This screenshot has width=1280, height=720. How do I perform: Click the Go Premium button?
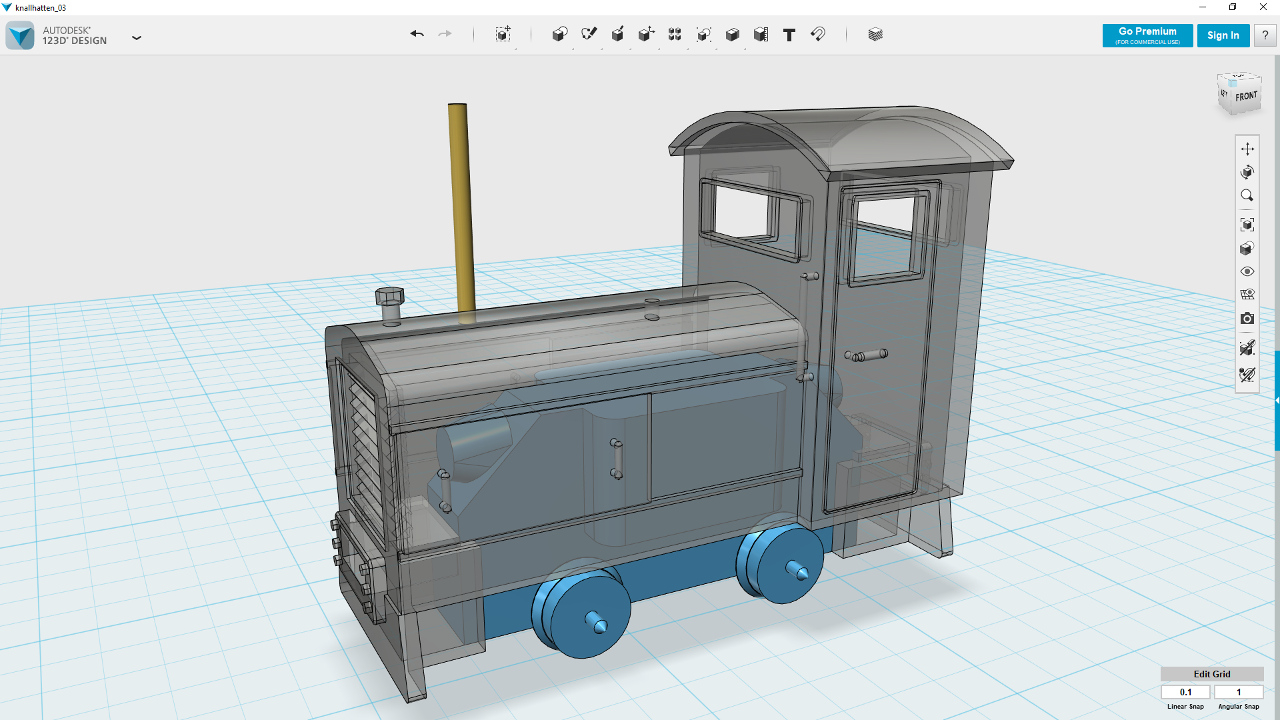1147,35
